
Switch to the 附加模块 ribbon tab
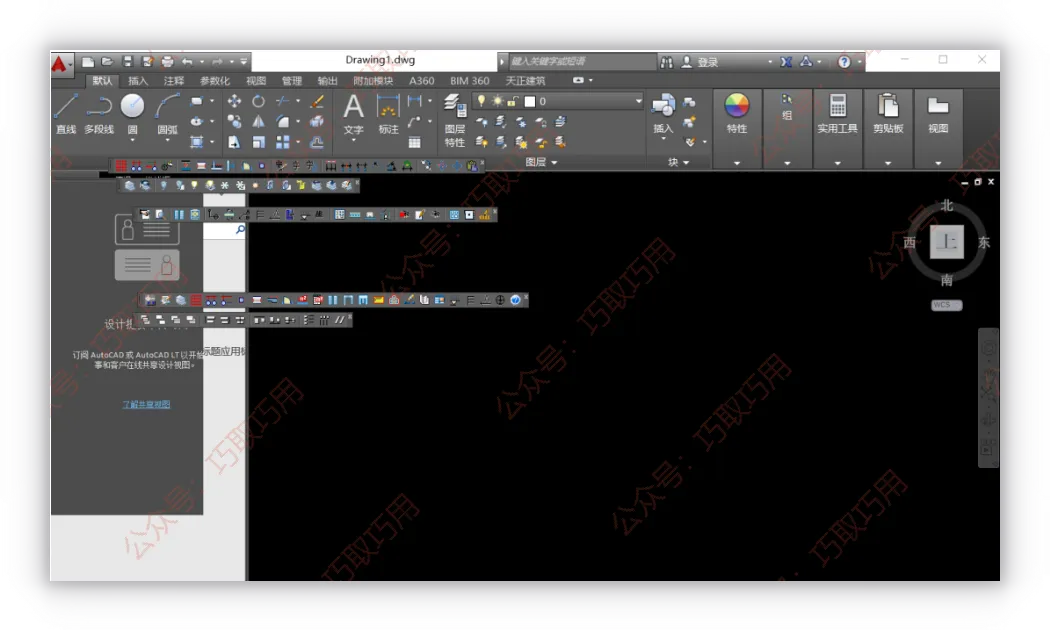coord(373,80)
